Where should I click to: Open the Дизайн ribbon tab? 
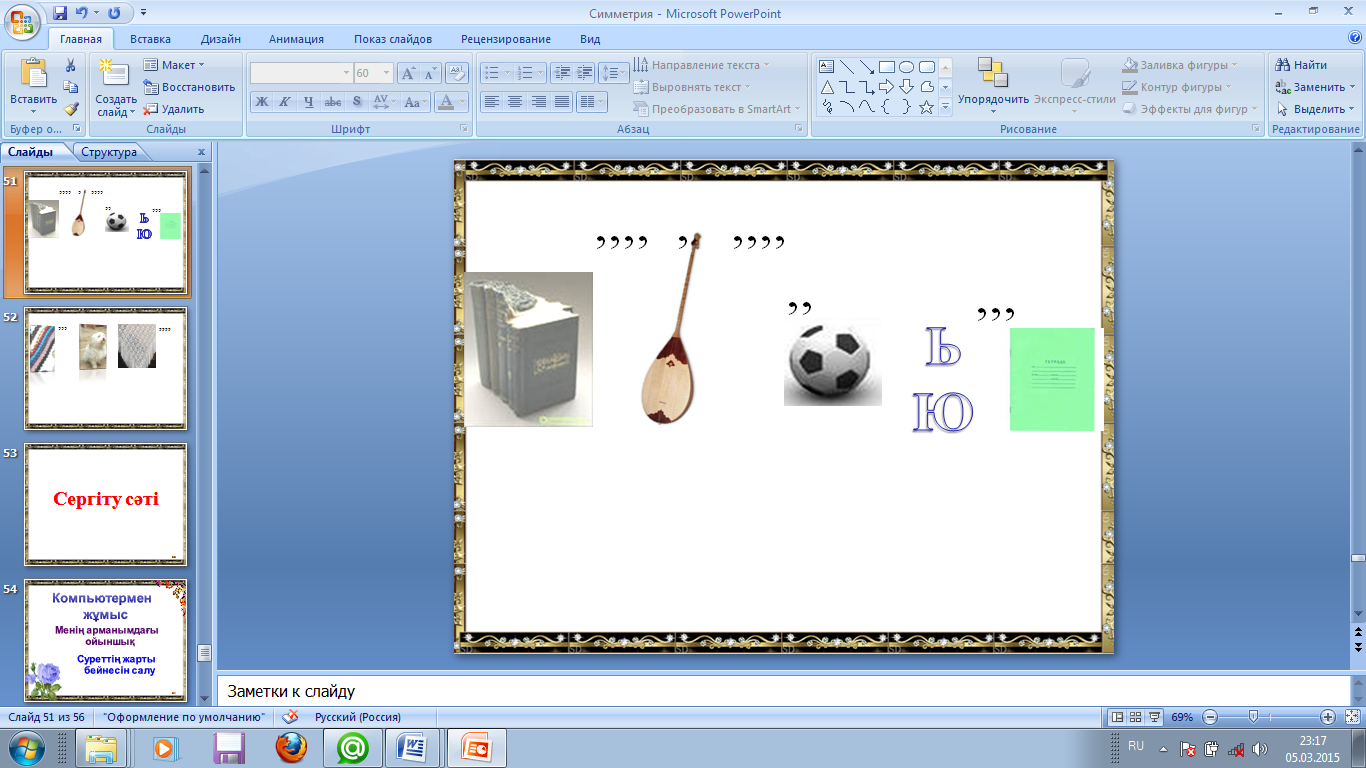[x=220, y=39]
